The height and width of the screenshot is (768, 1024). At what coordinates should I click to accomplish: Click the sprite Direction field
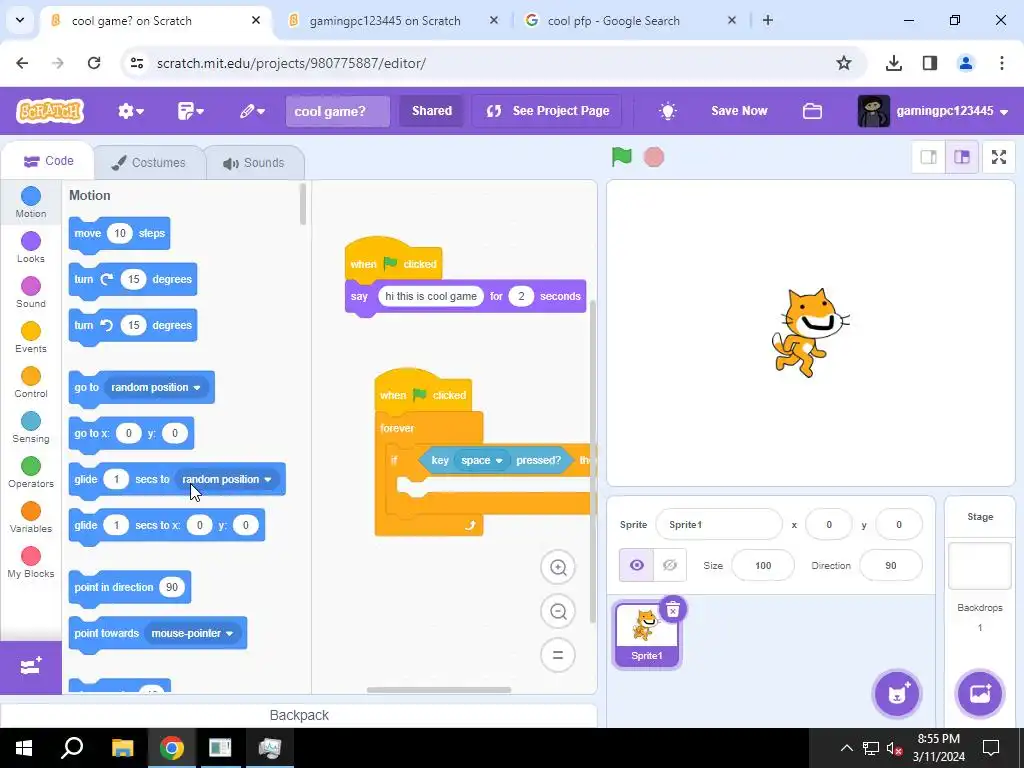click(891, 566)
